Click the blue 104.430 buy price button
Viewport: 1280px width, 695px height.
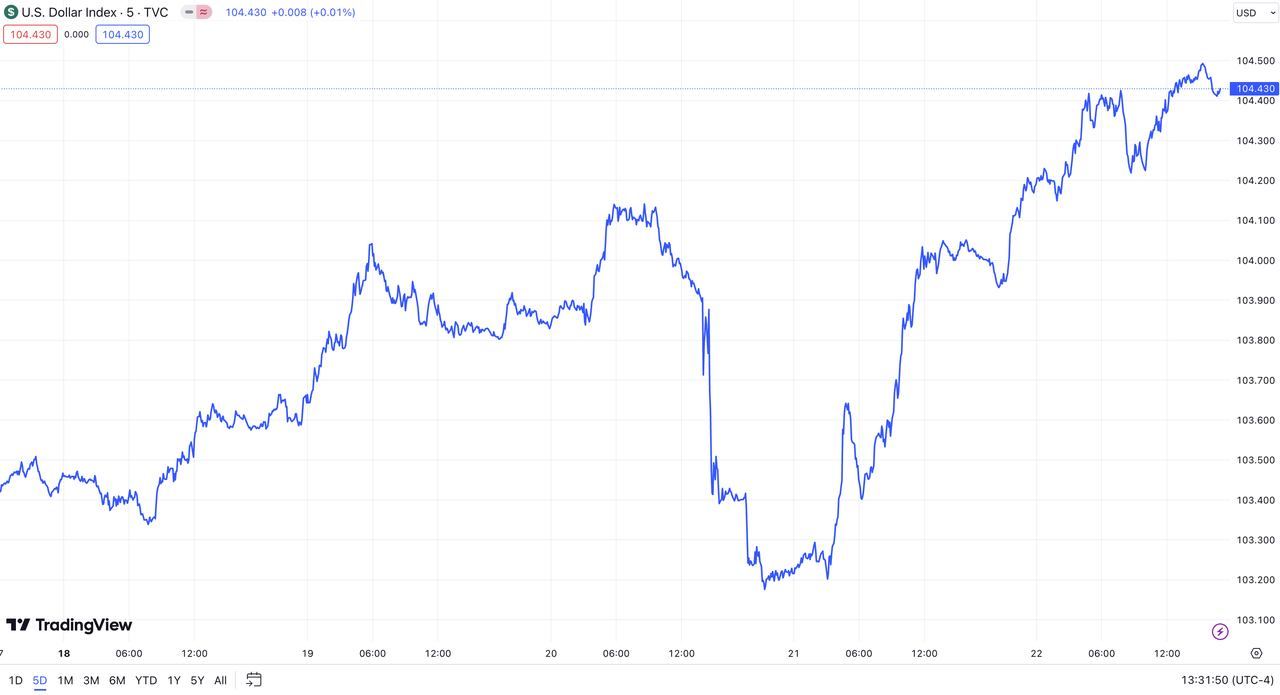click(x=123, y=34)
